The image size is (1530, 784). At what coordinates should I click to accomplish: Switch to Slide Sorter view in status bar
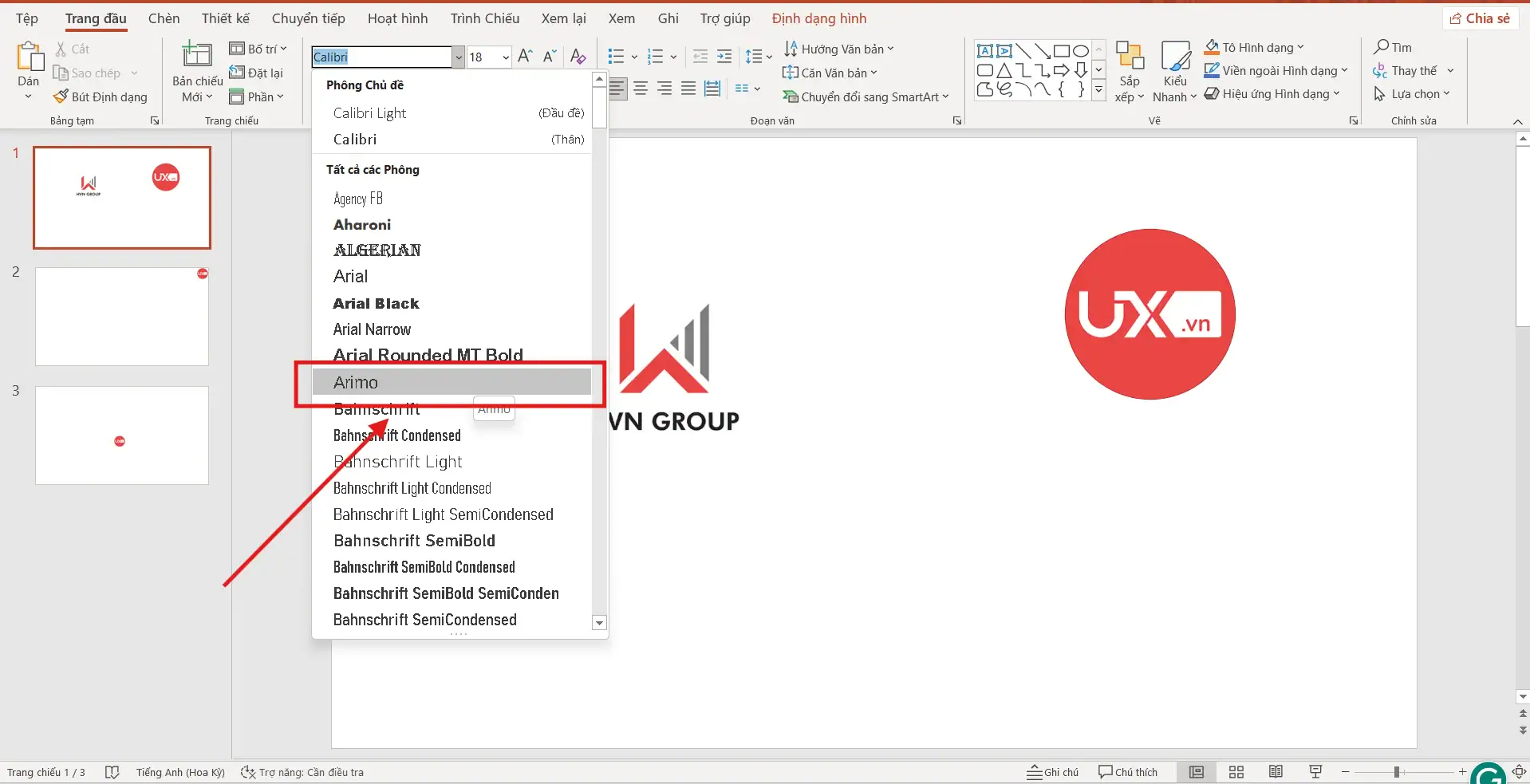point(1236,772)
